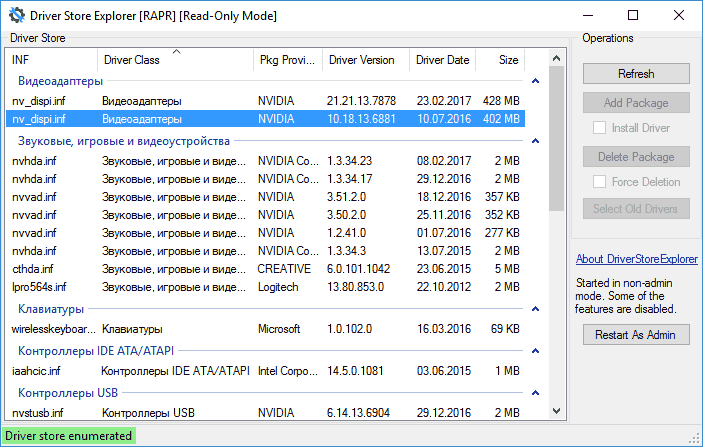Screen dimensions: 703x447
Task: Collapse Контроллеры IDE ATA/ATAPI group
Action: tap(535, 351)
